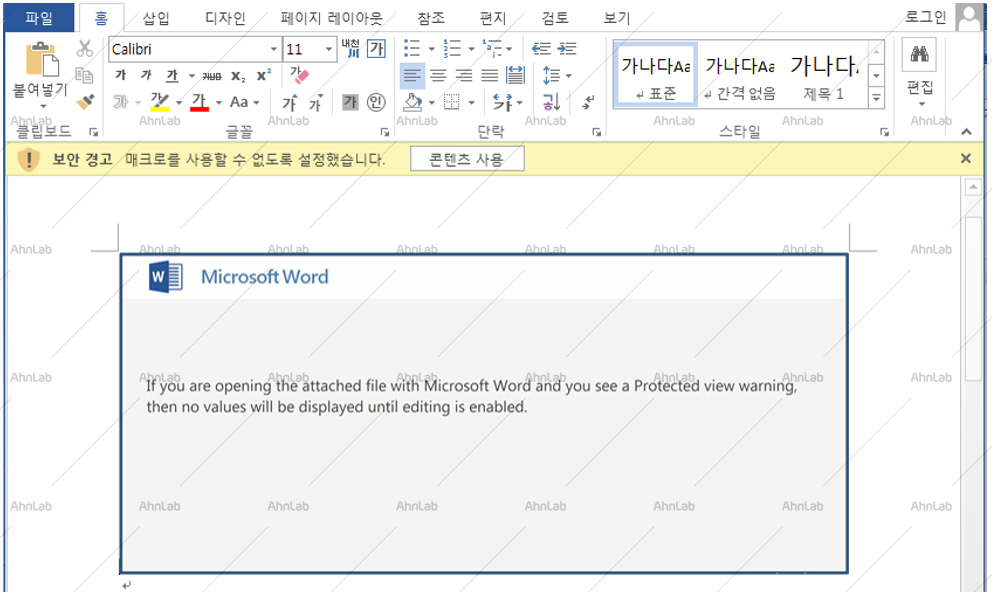Copy selection with the copy icon
Viewport: 992px width, 592px height.
point(84,75)
